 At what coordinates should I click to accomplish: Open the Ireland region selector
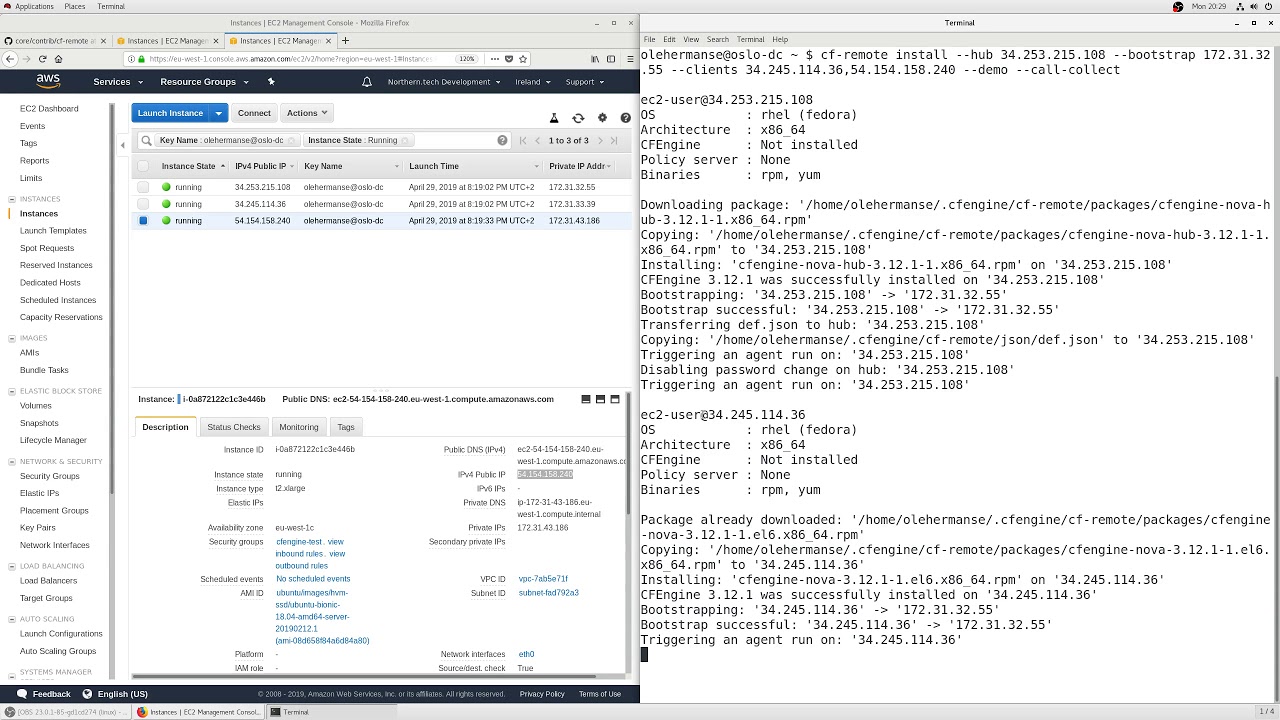(x=532, y=82)
